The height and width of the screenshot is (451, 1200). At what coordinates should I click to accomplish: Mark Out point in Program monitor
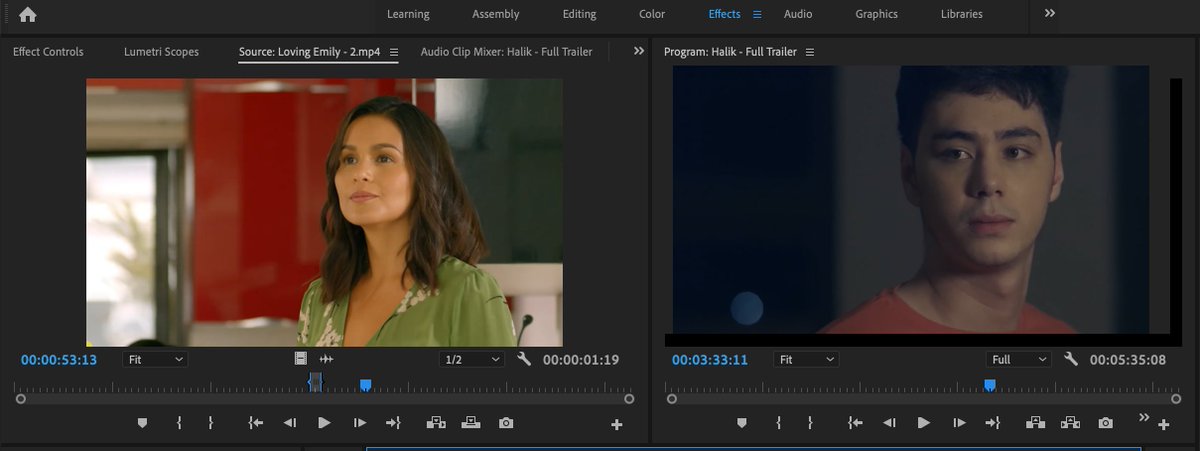click(809, 423)
